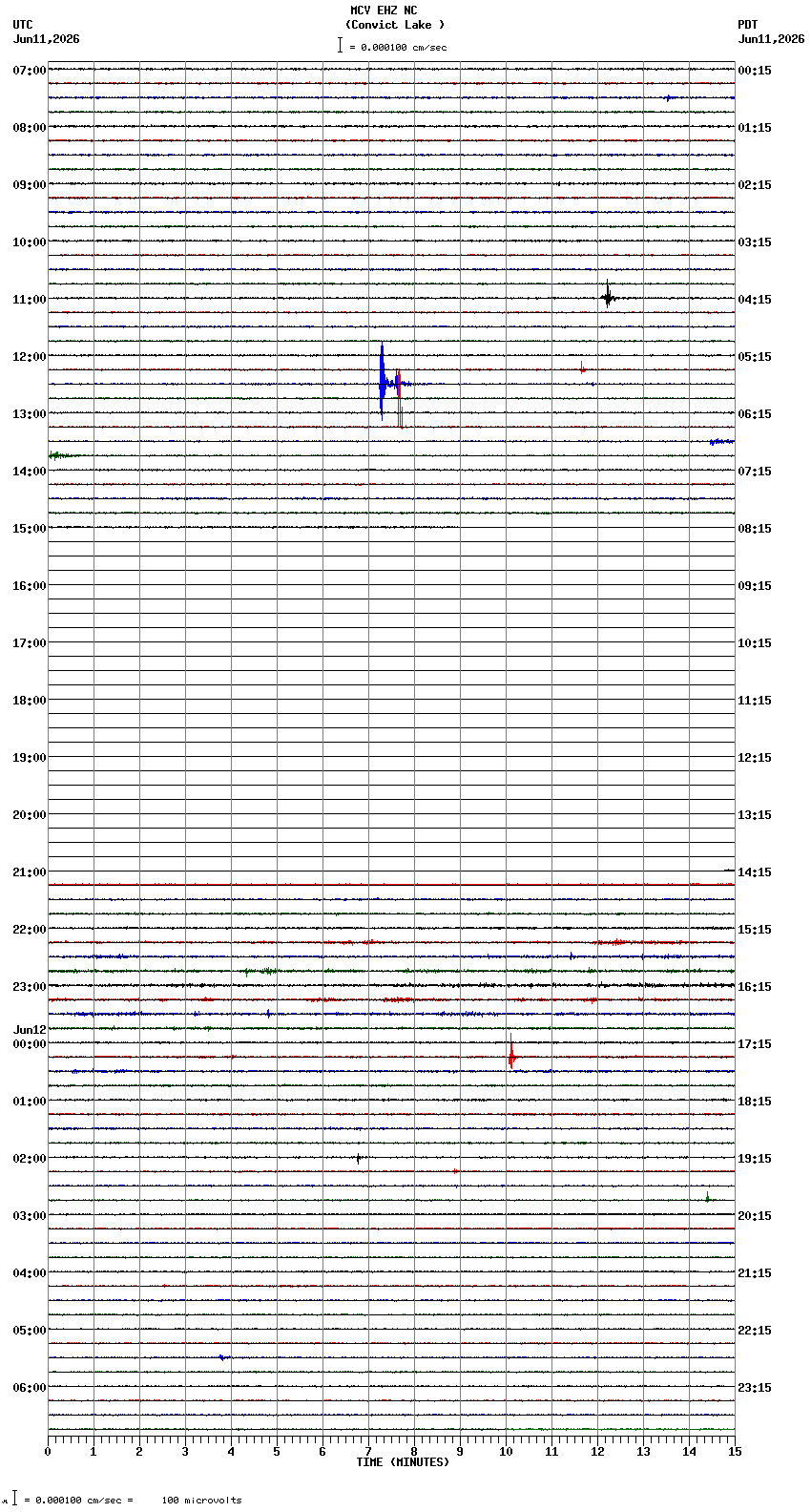Click the 12:15 PDT row label

point(755,758)
